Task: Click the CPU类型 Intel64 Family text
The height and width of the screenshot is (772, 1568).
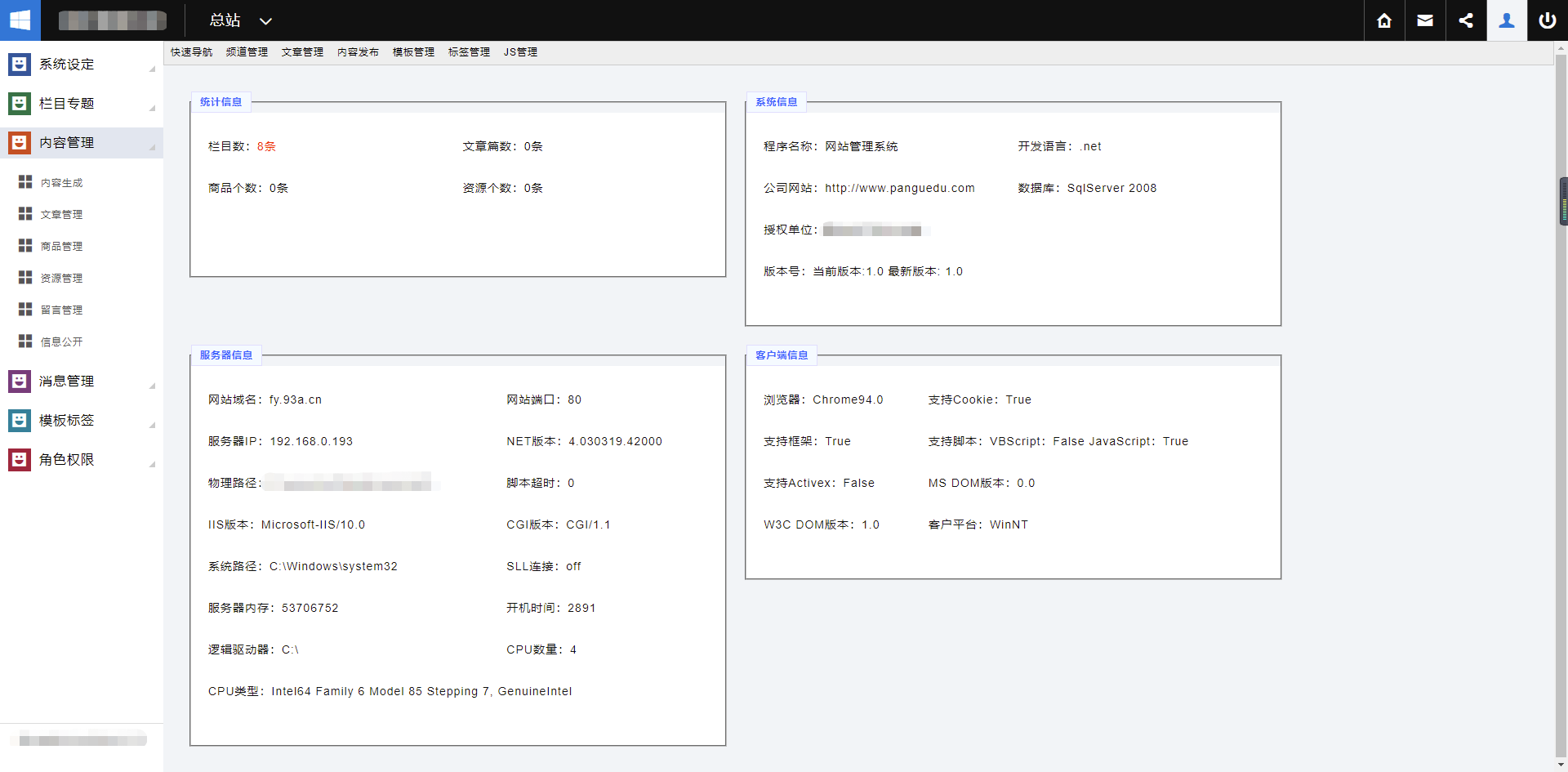Action: coord(421,691)
